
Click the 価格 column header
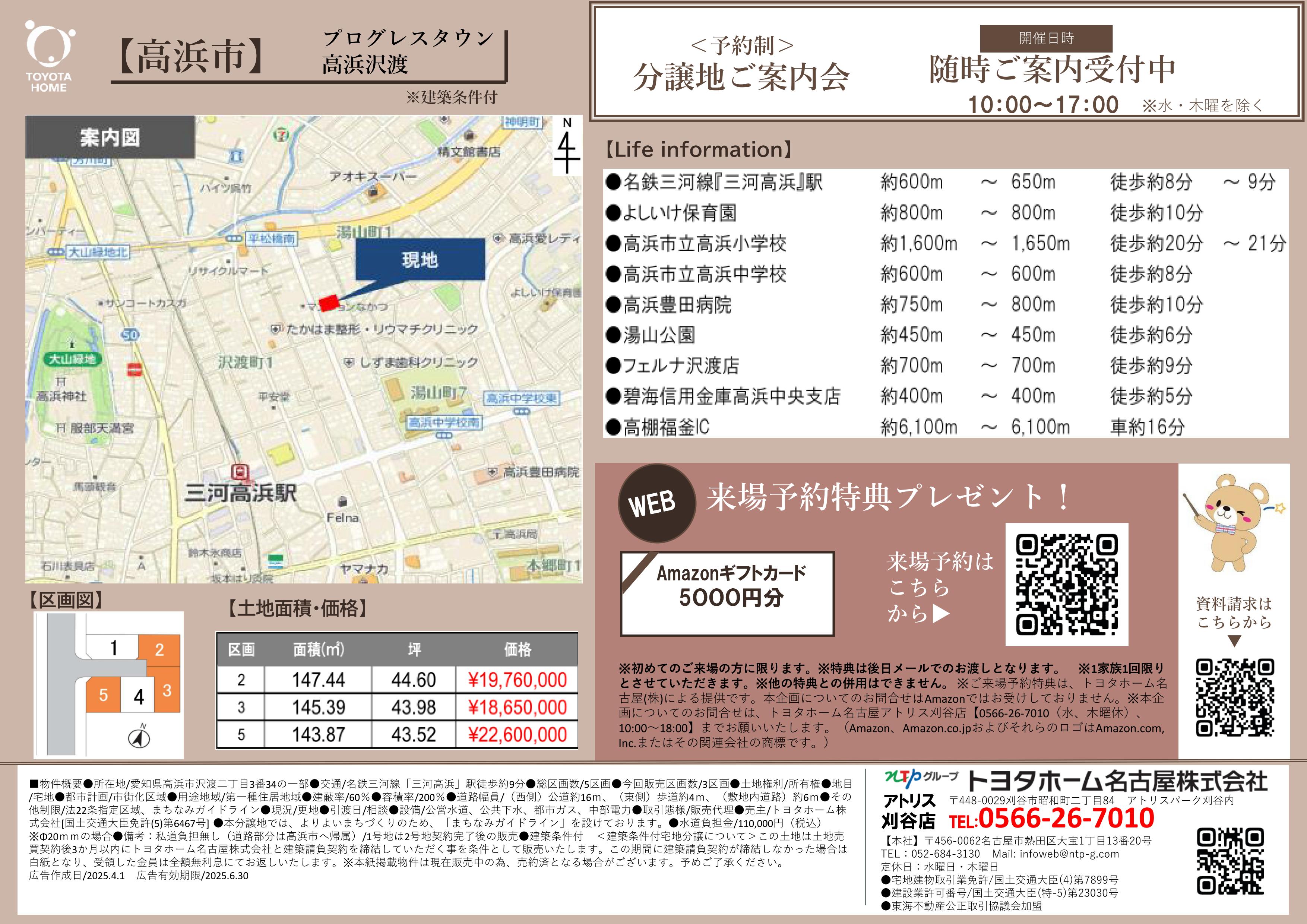(517, 649)
